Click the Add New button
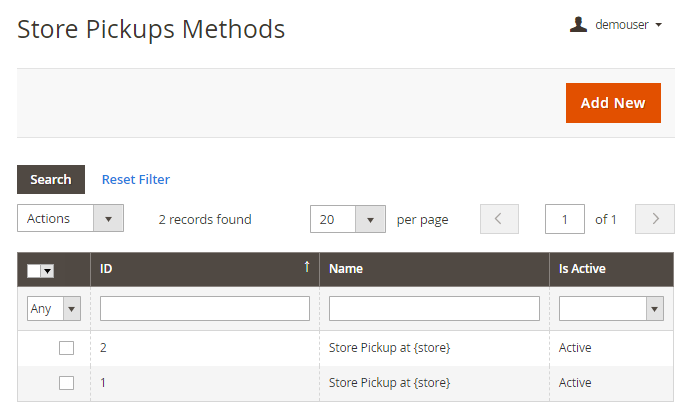This screenshot has height=416, width=689. click(613, 103)
